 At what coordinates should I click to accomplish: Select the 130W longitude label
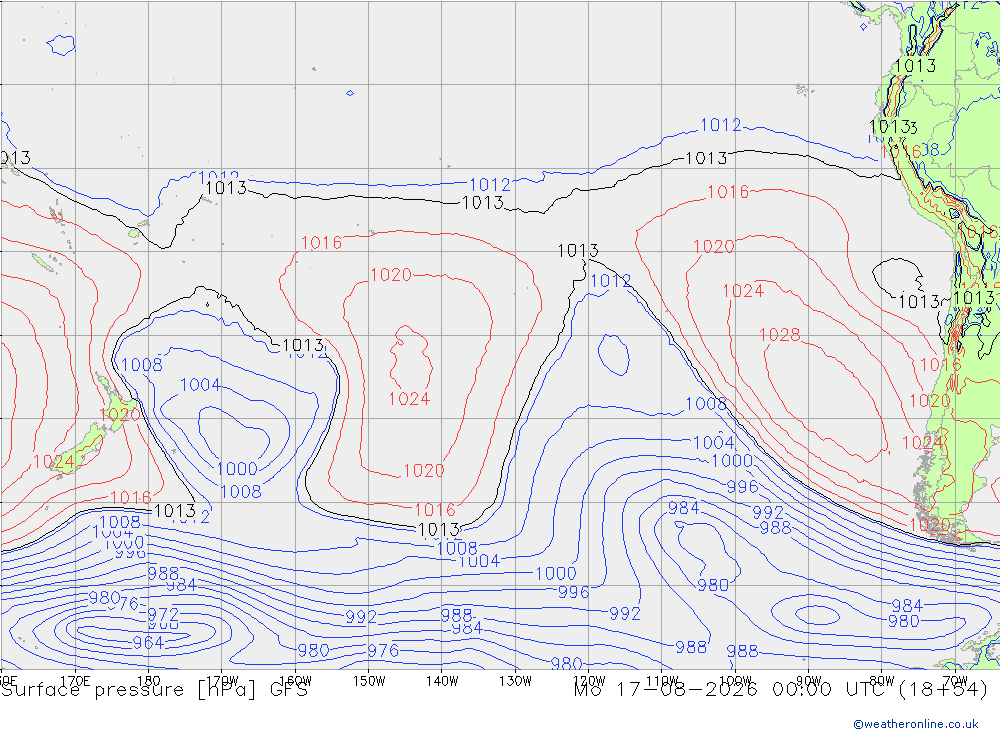click(515, 681)
